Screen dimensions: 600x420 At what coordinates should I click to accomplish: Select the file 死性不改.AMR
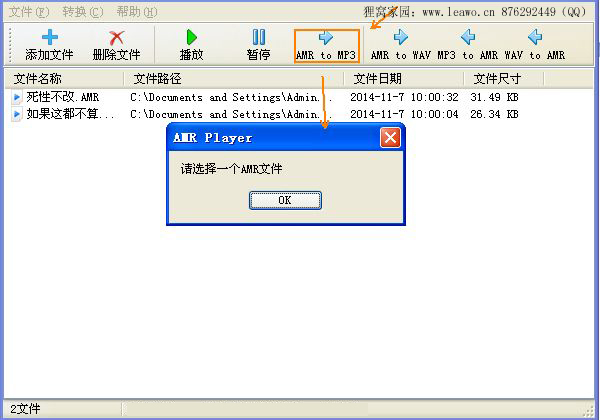(63, 97)
